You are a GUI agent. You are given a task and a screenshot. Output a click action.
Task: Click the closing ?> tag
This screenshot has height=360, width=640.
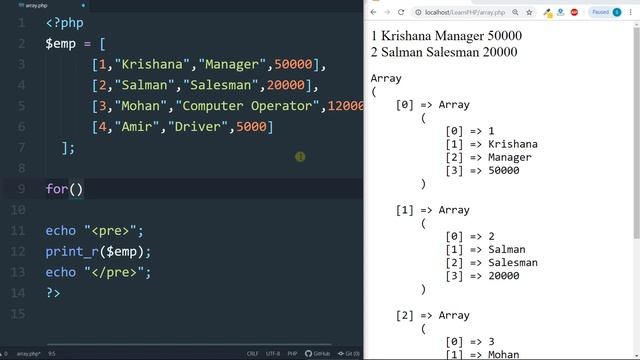coord(53,293)
